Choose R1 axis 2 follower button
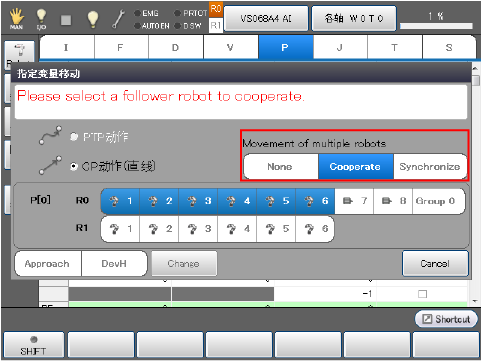The image size is (481, 361). coord(159,229)
